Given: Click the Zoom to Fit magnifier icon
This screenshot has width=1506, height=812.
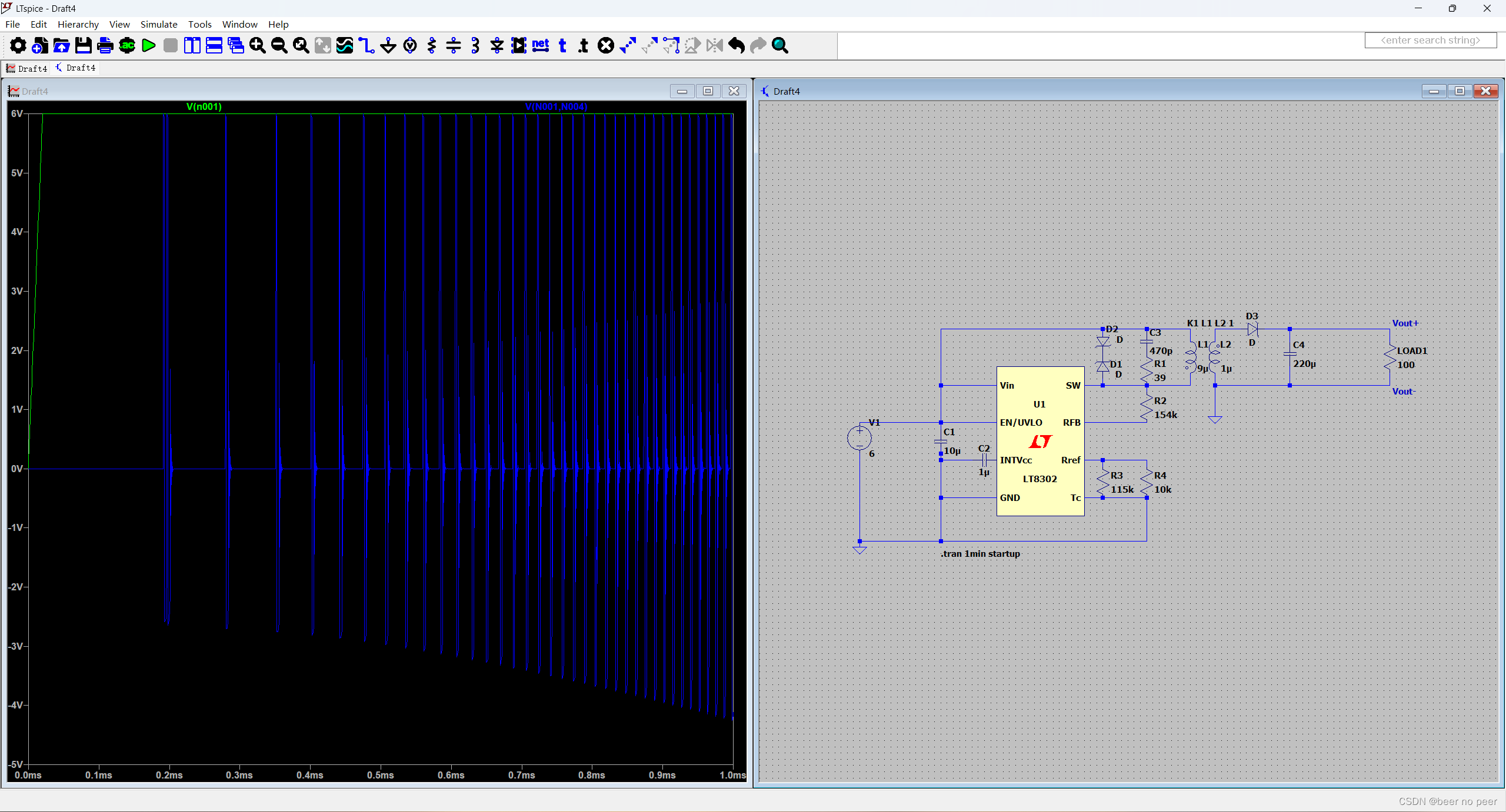Looking at the screenshot, I should (x=301, y=45).
